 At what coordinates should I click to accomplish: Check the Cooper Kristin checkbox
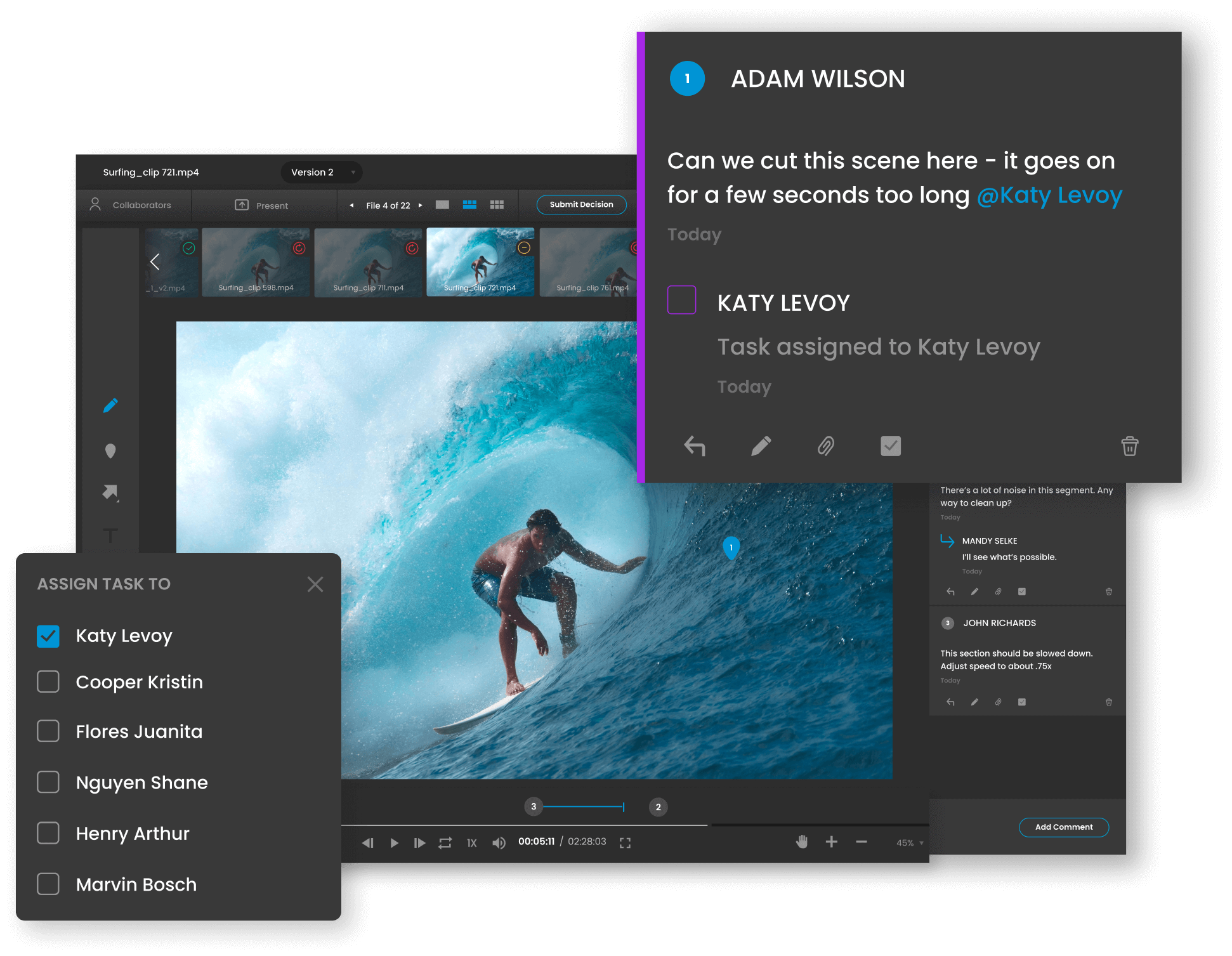pyautogui.click(x=48, y=681)
